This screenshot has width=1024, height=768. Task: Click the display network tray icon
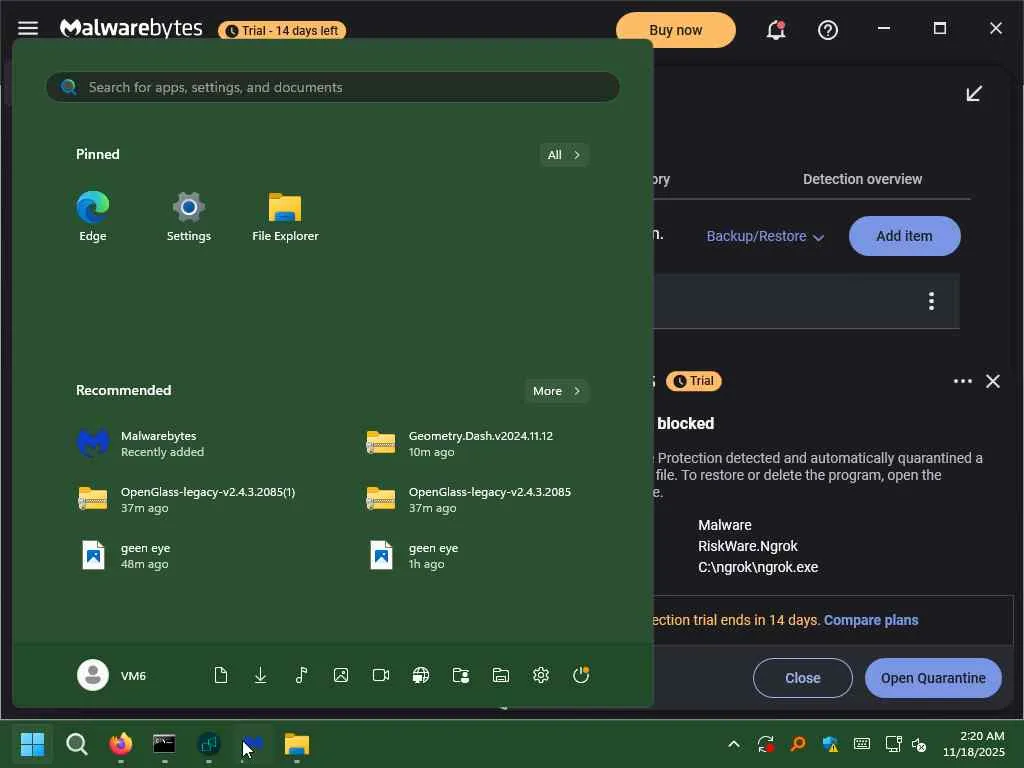pyautogui.click(x=893, y=744)
